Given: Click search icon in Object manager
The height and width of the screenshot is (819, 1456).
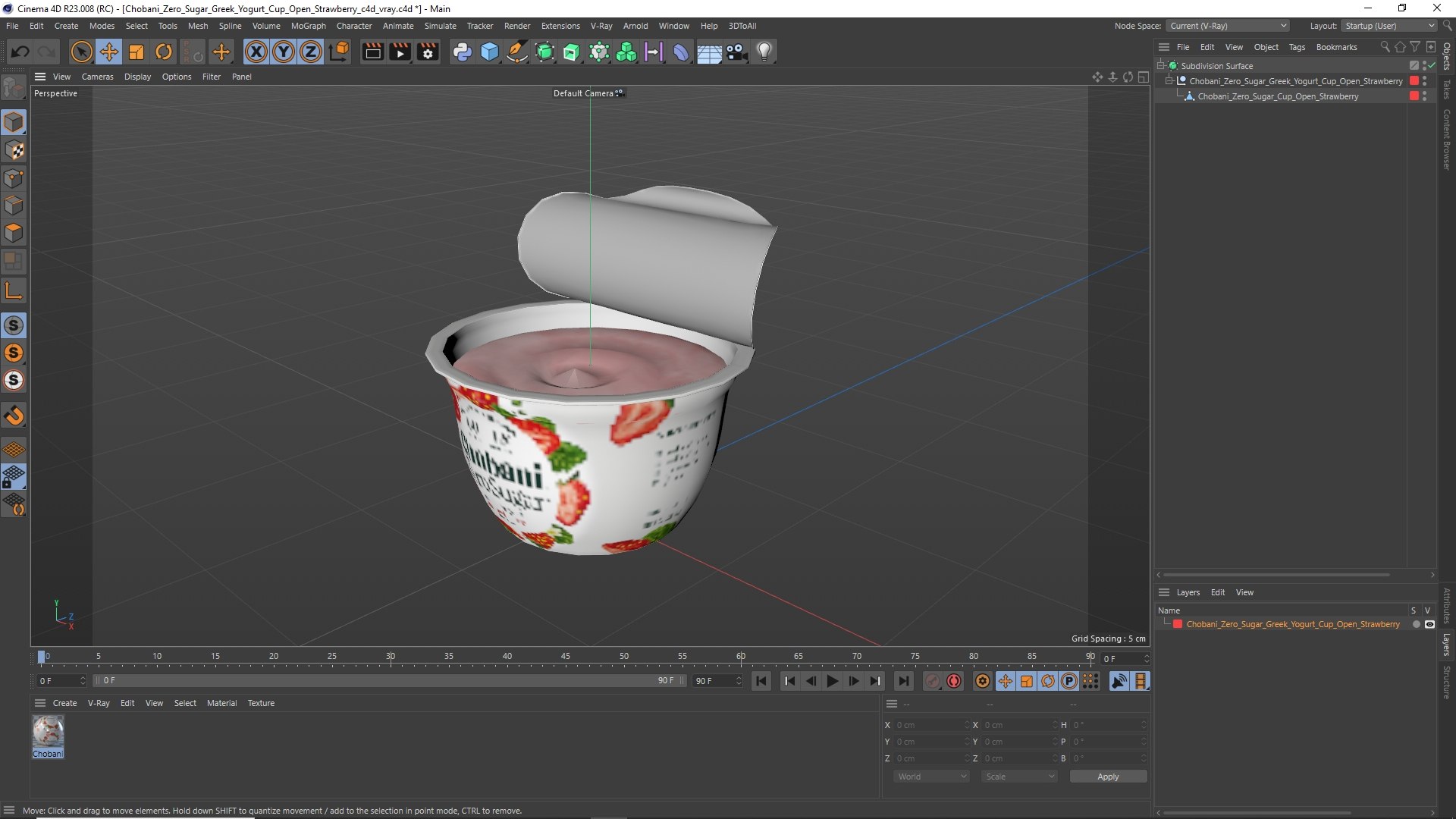Looking at the screenshot, I should [x=1385, y=47].
